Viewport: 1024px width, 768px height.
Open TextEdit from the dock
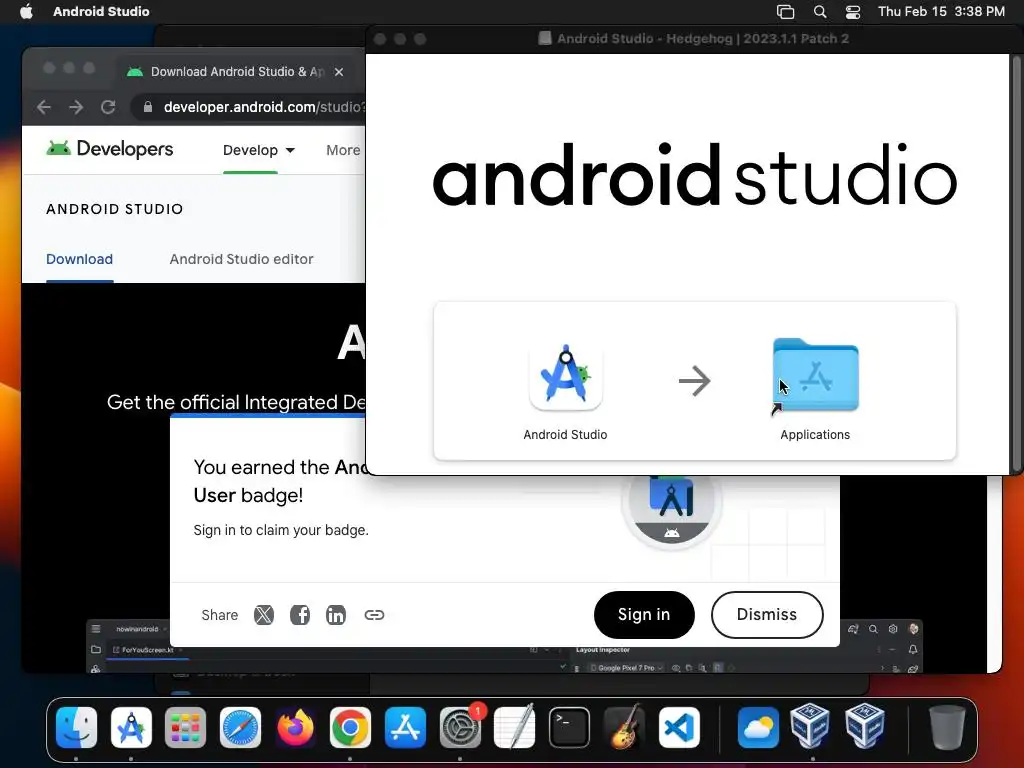pos(515,728)
